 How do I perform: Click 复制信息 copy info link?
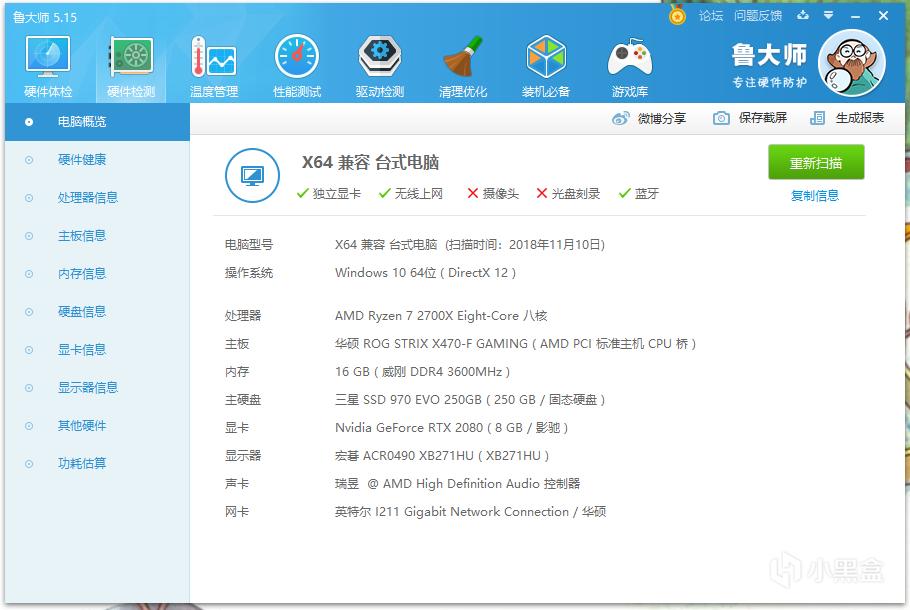coord(815,196)
